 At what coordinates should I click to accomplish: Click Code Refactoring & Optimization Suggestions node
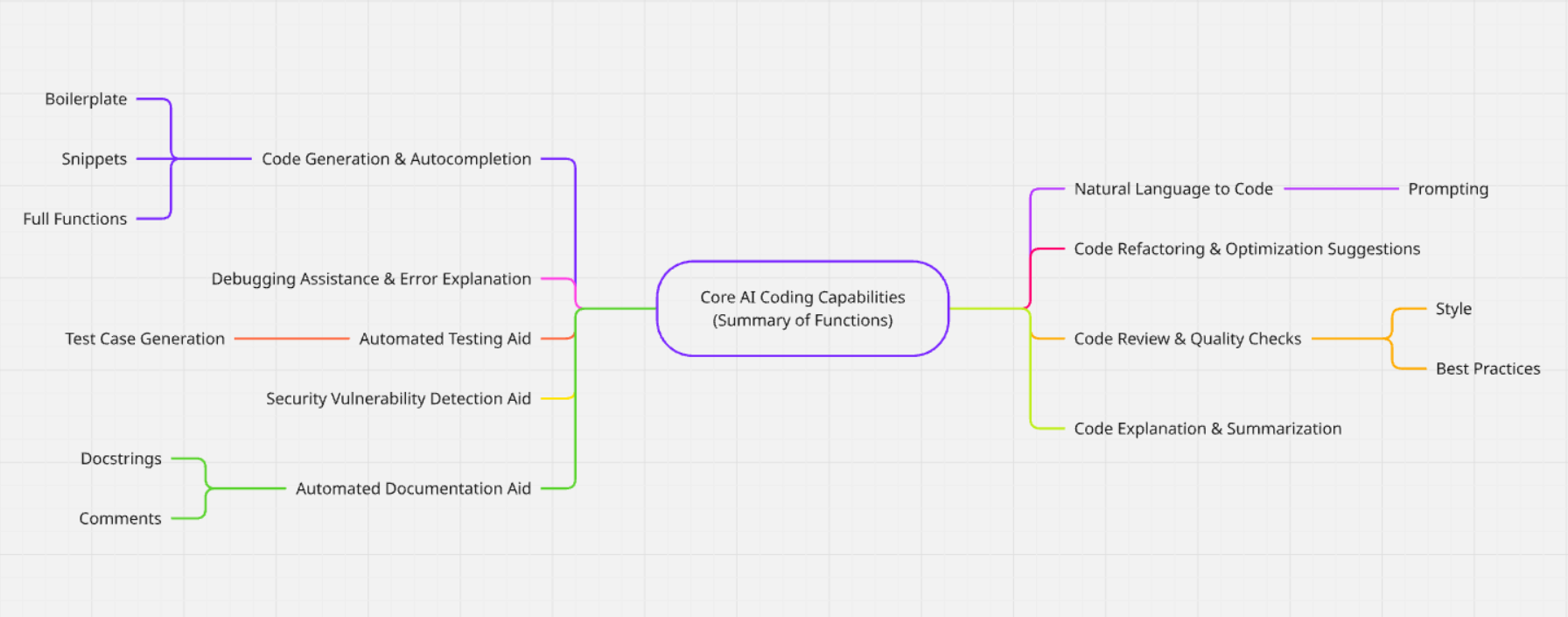(x=1247, y=249)
